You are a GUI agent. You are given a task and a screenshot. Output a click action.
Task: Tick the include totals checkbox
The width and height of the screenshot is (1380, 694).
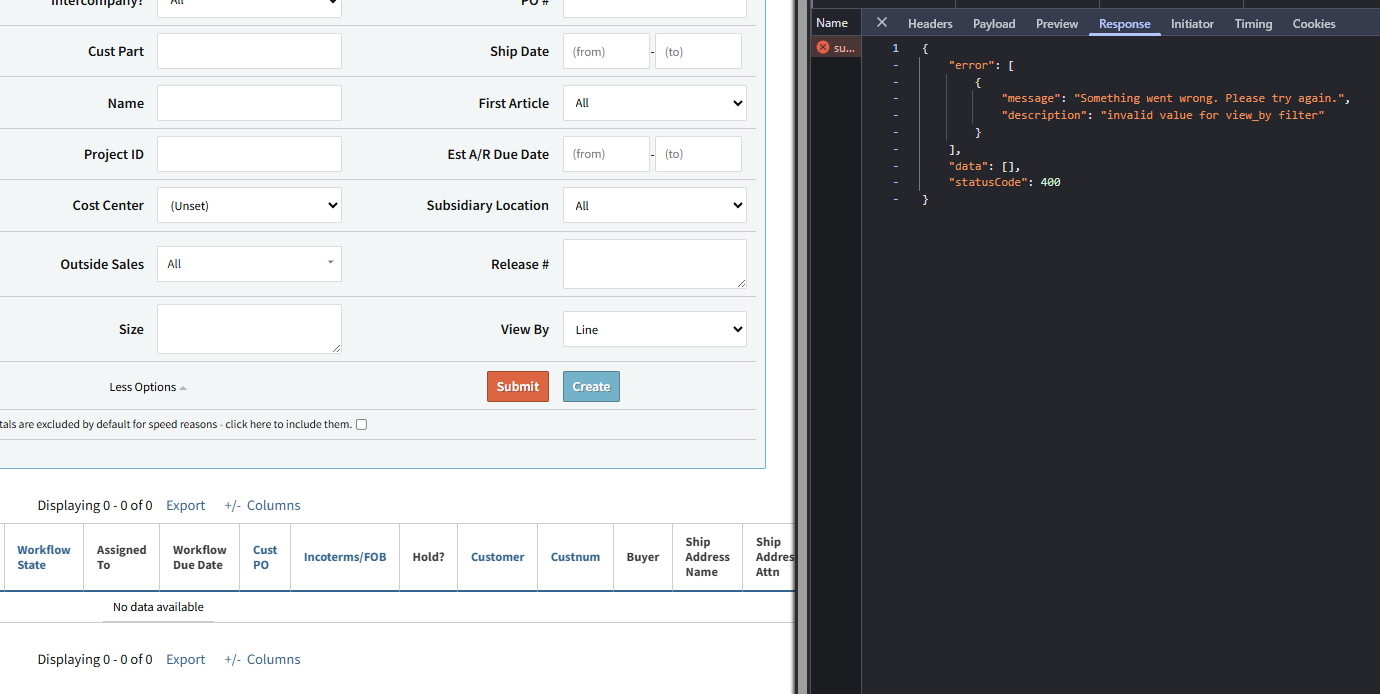(362, 424)
